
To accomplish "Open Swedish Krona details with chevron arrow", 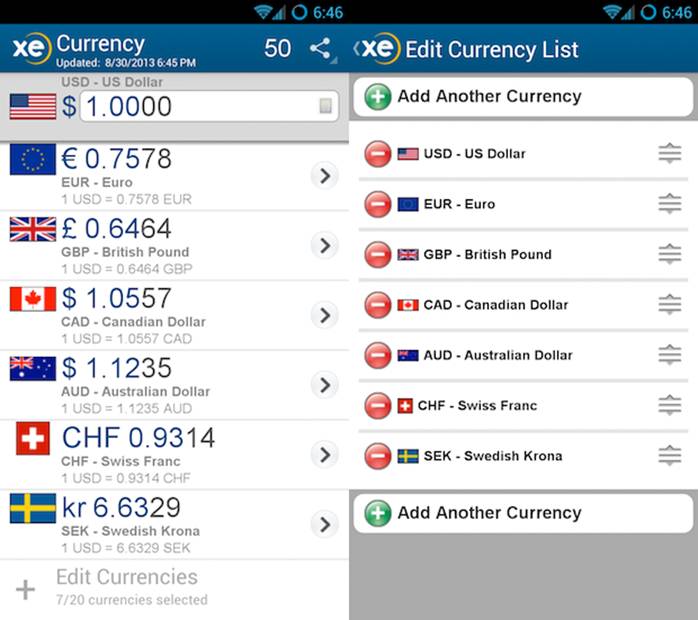I will [325, 525].
